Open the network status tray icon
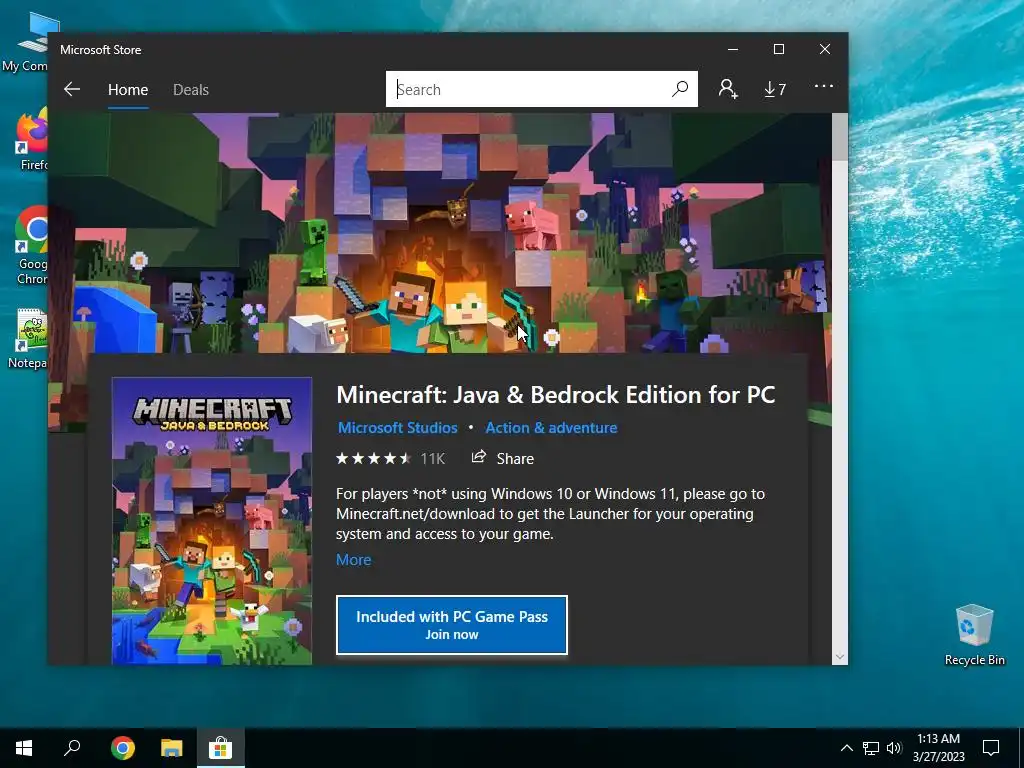This screenshot has height=768, width=1024. pyautogui.click(x=871, y=748)
